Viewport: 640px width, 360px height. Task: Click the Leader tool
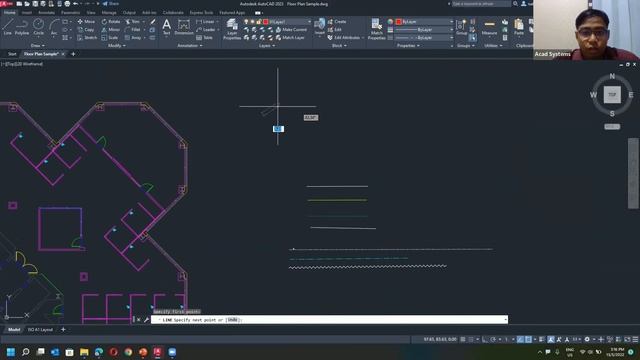pyautogui.click(x=206, y=30)
